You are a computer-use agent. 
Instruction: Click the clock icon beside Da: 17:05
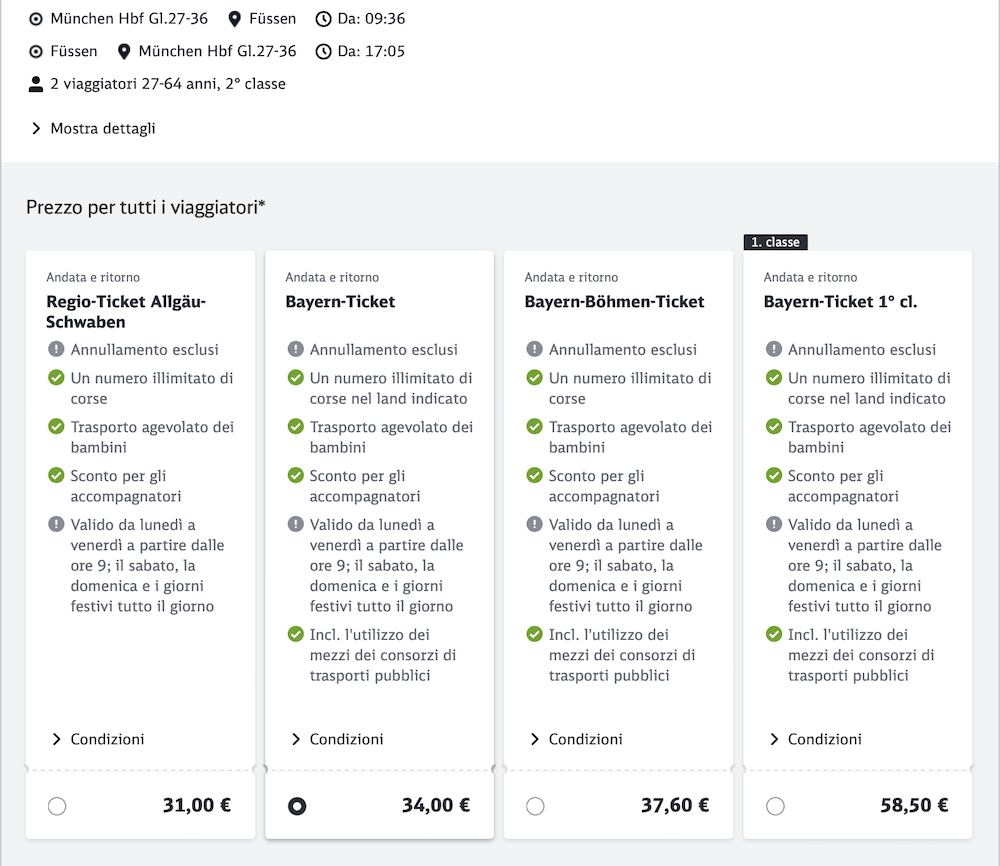323,51
